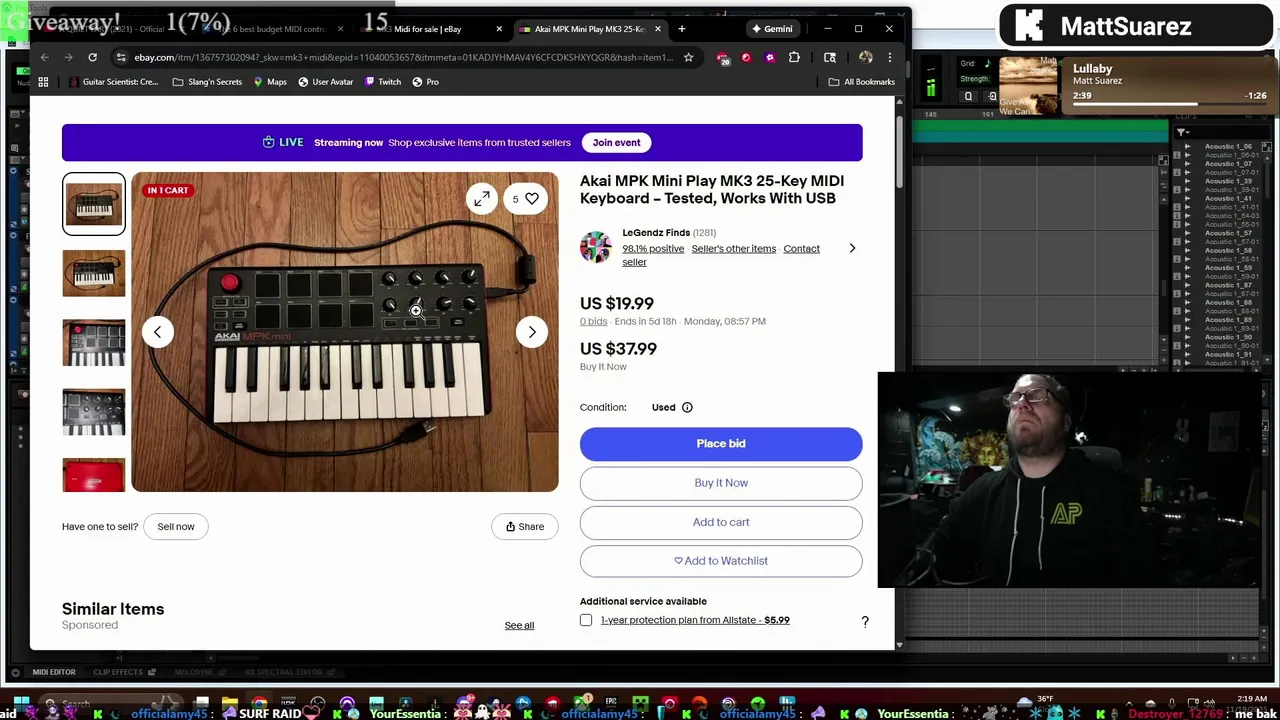Screen dimensions: 1280x720
Task: Select the second keyboard photo thumbnail
Action: pyautogui.click(x=94, y=273)
